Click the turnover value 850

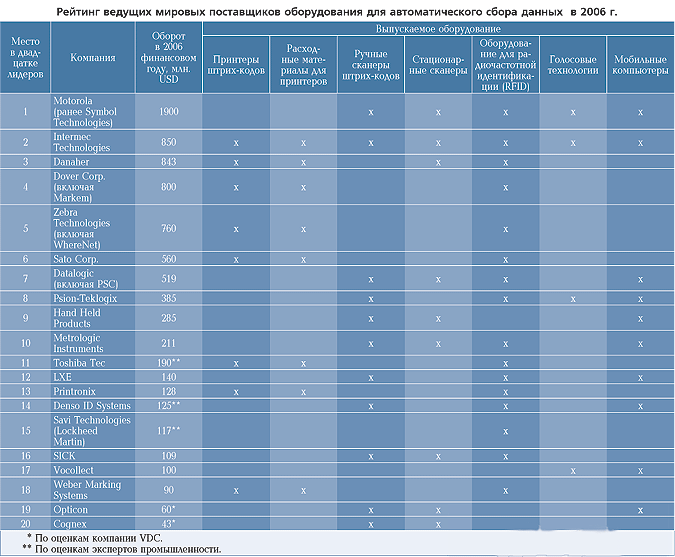(x=169, y=142)
